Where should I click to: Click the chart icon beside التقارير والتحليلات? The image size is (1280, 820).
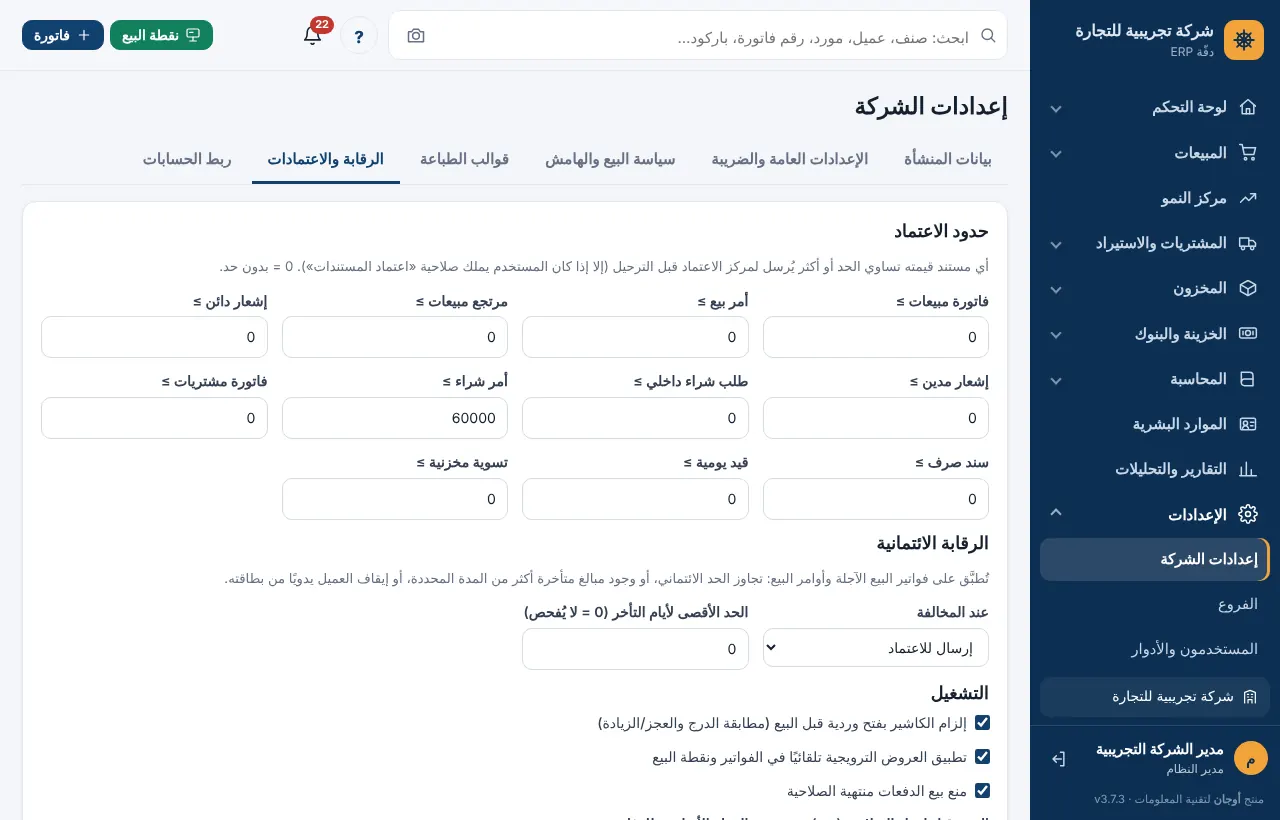pyautogui.click(x=1247, y=469)
